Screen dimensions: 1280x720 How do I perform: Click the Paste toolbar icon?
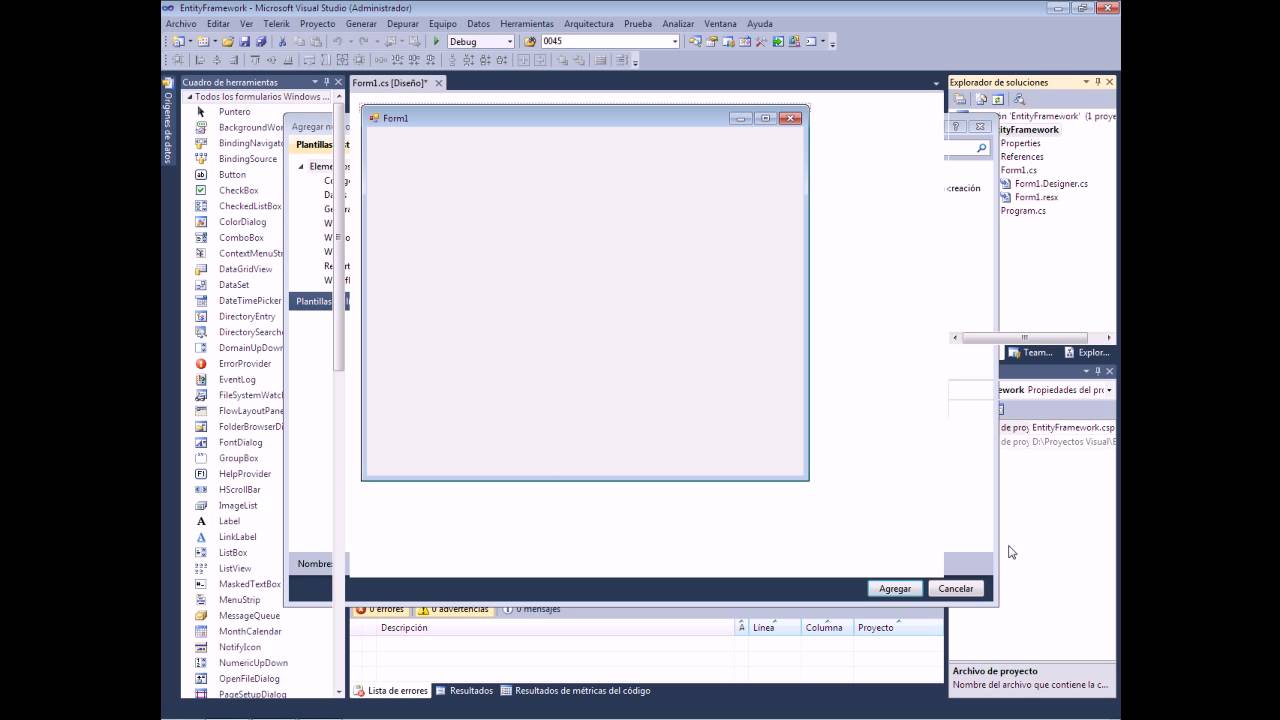(316, 41)
